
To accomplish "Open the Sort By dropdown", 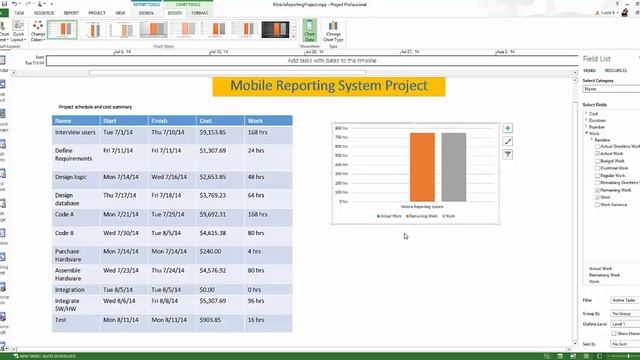I will [x=625, y=344].
